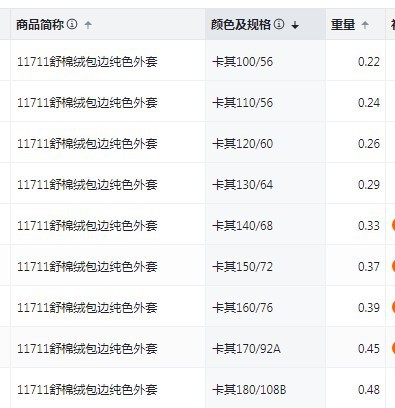Select product name in 卡其160/76 row

[87, 308]
